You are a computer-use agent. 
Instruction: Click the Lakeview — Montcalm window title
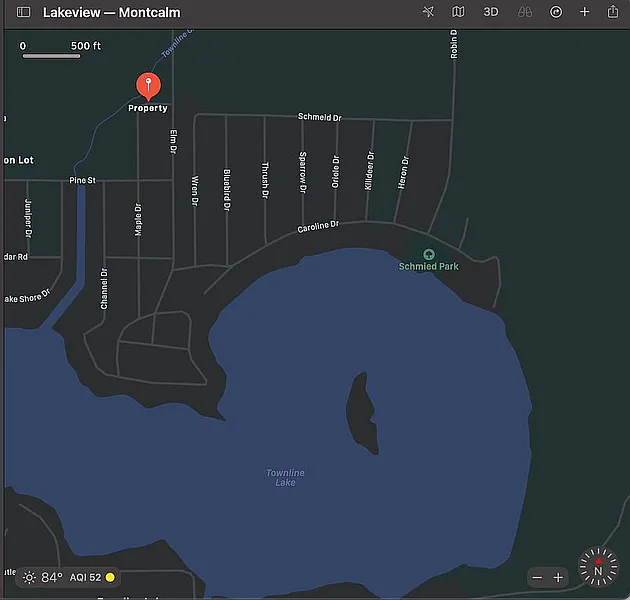tap(111, 12)
